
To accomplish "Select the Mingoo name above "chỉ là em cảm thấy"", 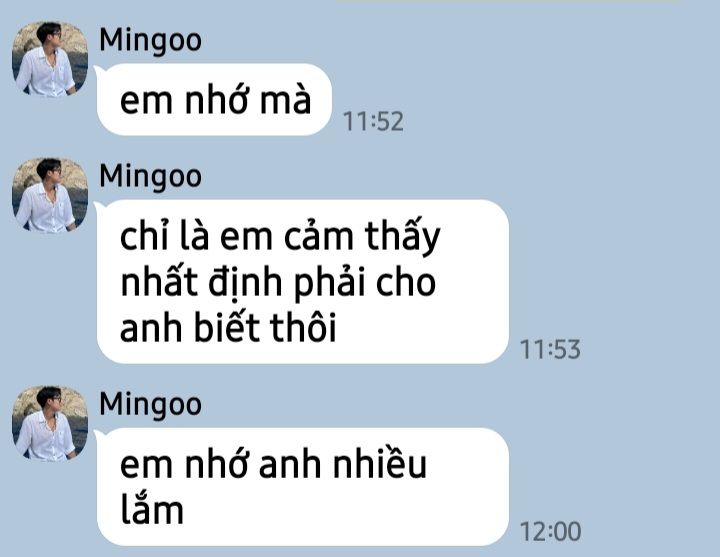I will click(x=150, y=178).
